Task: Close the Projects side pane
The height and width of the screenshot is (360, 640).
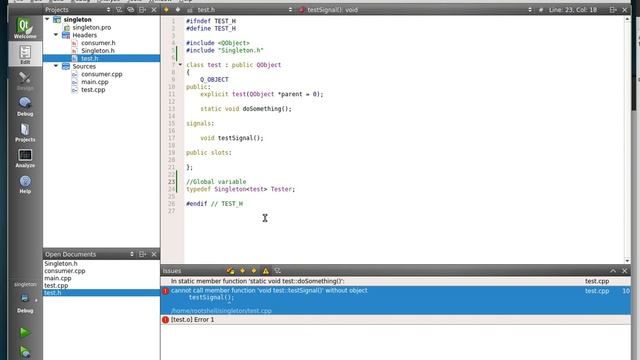Action: pyautogui.click(x=154, y=9)
